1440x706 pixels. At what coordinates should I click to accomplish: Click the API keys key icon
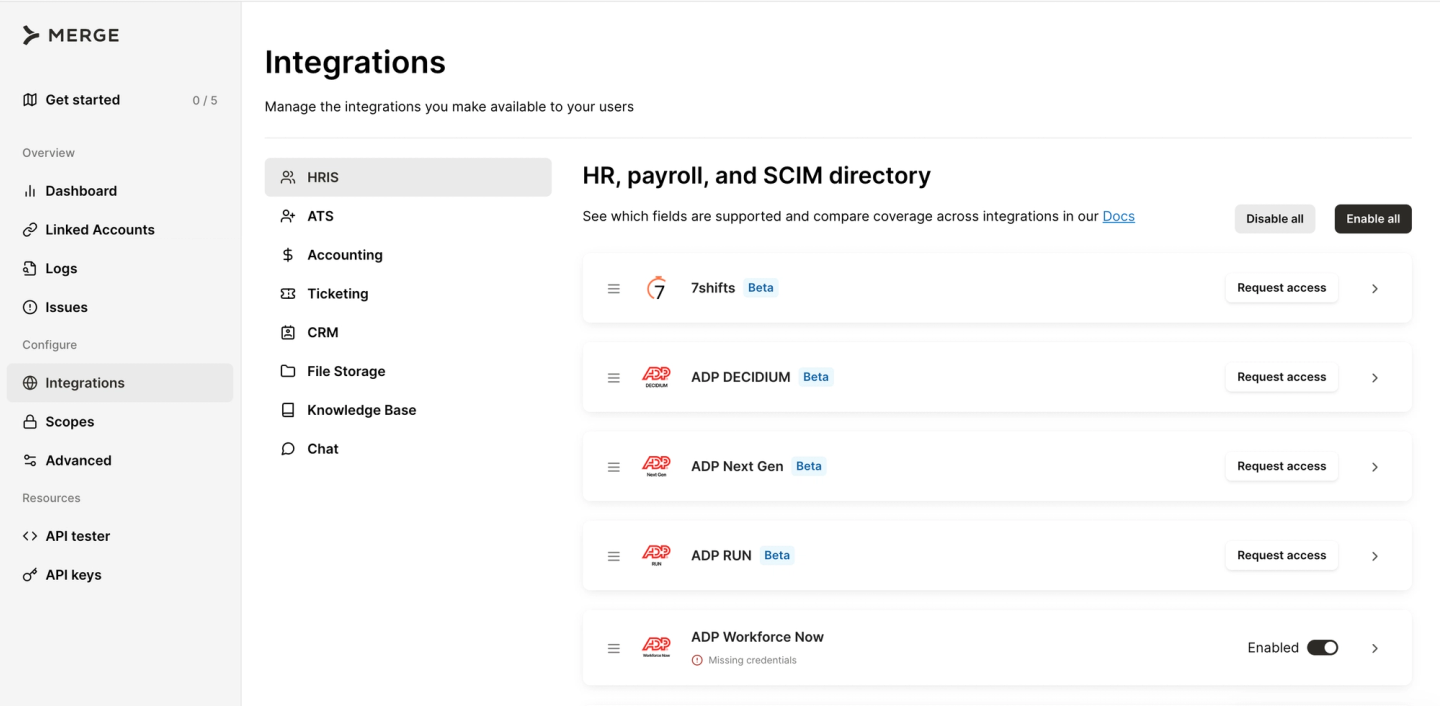(x=30, y=575)
